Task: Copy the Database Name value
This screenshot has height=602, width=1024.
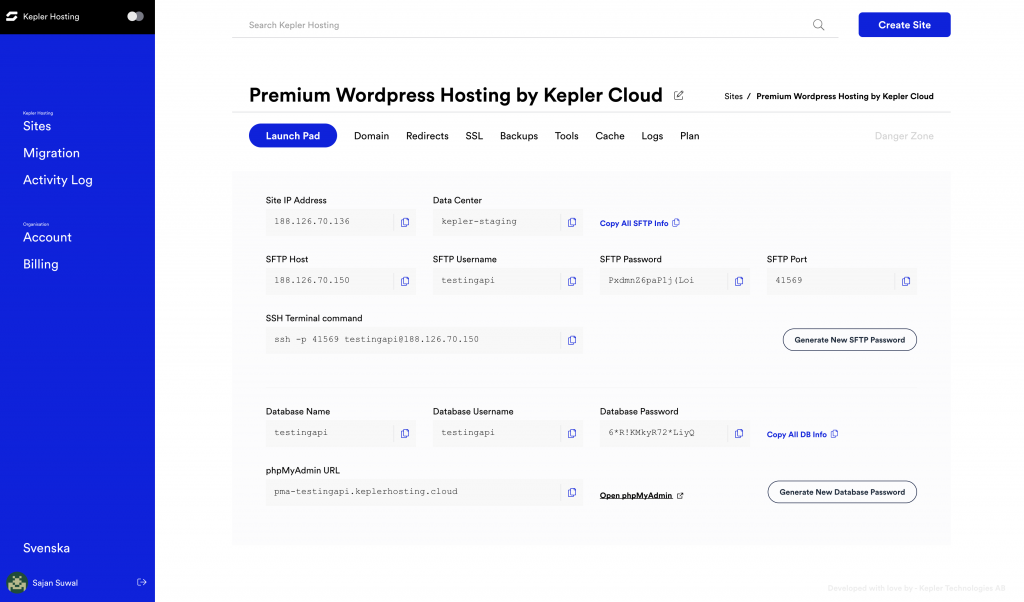Action: point(405,434)
